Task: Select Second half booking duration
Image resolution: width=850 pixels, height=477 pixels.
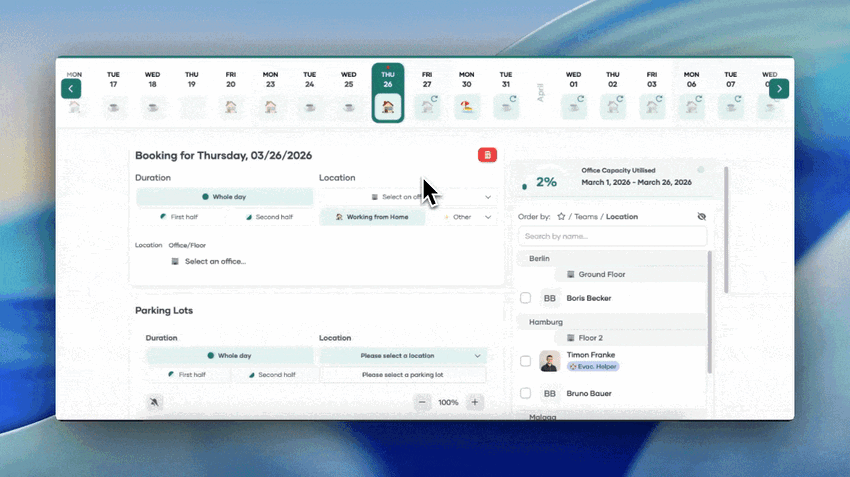Action: (268, 217)
